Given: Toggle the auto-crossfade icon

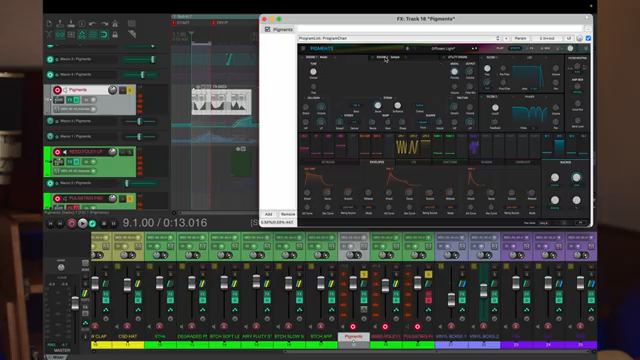Looking at the screenshot, I should [x=49, y=35].
